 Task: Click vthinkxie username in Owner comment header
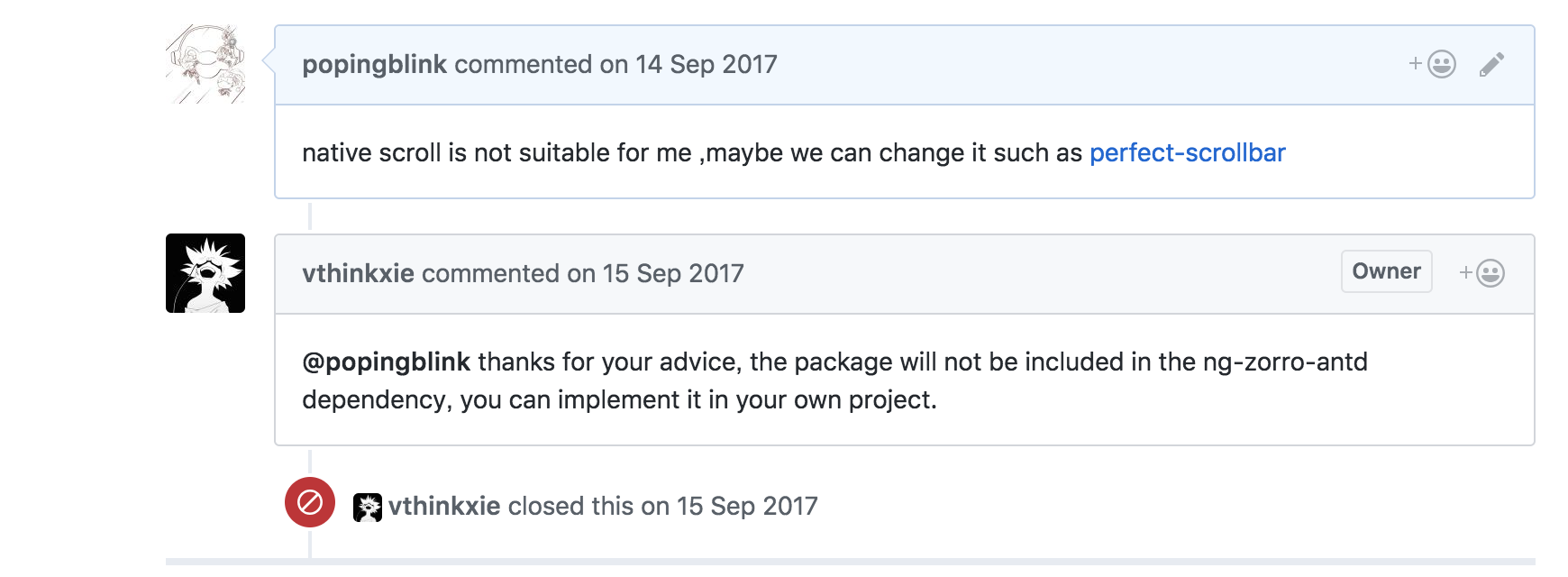click(x=358, y=274)
